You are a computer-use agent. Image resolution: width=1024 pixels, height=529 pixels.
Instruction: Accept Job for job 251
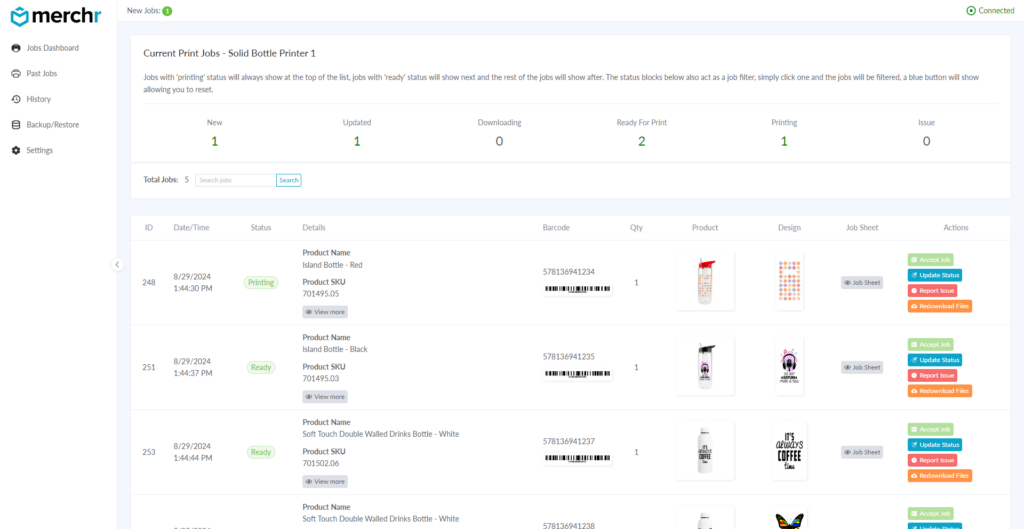[x=930, y=344]
